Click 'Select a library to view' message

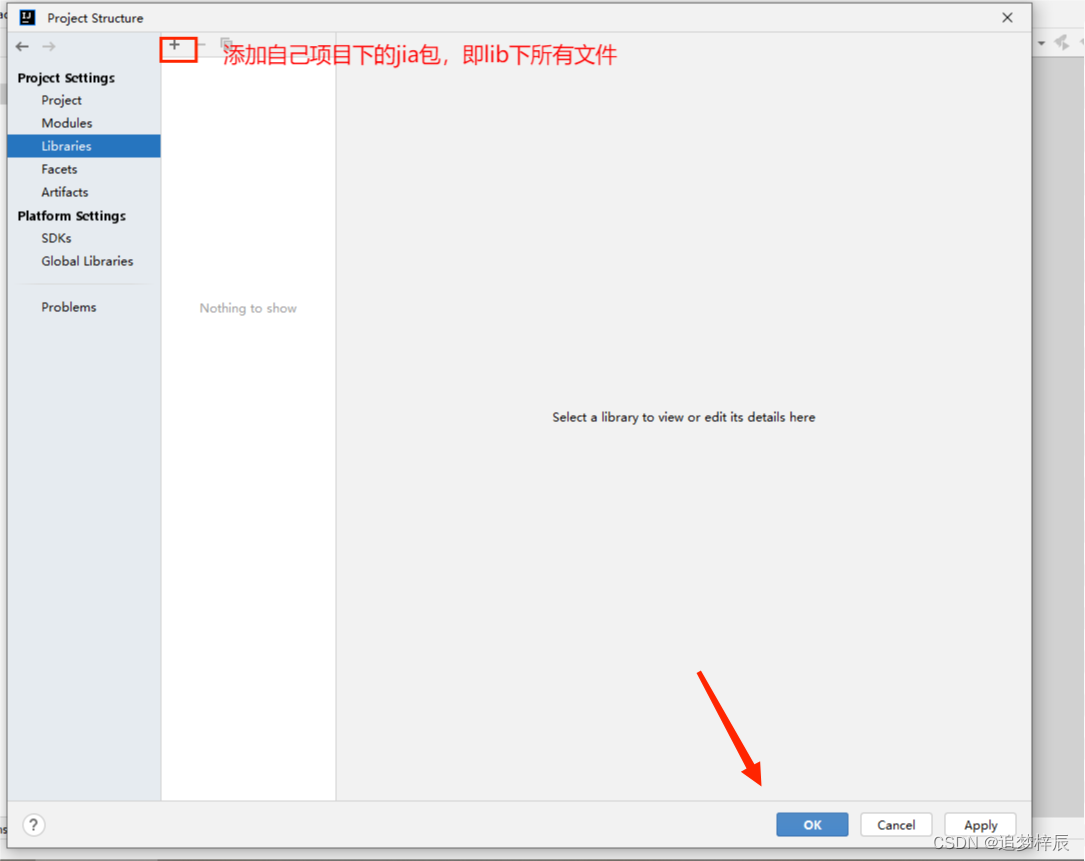click(684, 417)
